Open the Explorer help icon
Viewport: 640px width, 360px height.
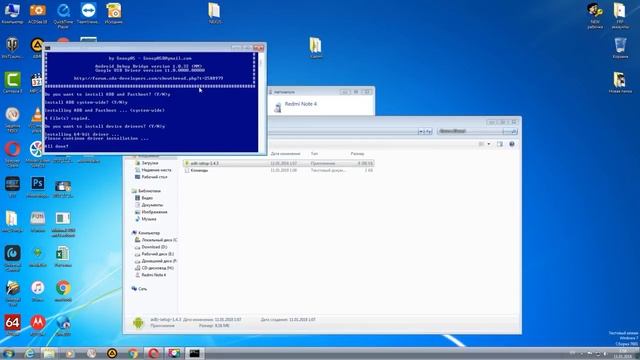[511, 144]
